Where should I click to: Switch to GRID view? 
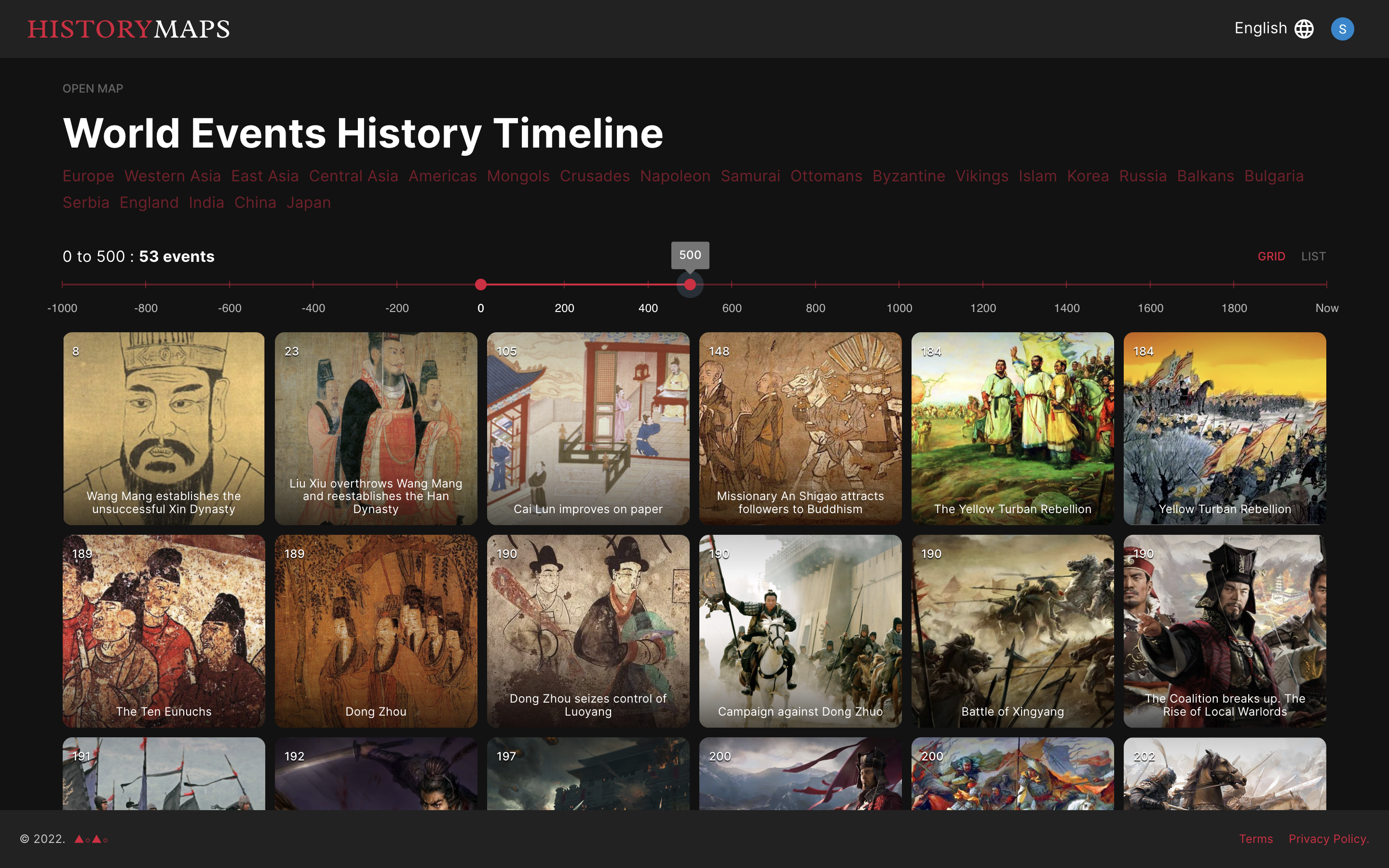click(x=1271, y=257)
